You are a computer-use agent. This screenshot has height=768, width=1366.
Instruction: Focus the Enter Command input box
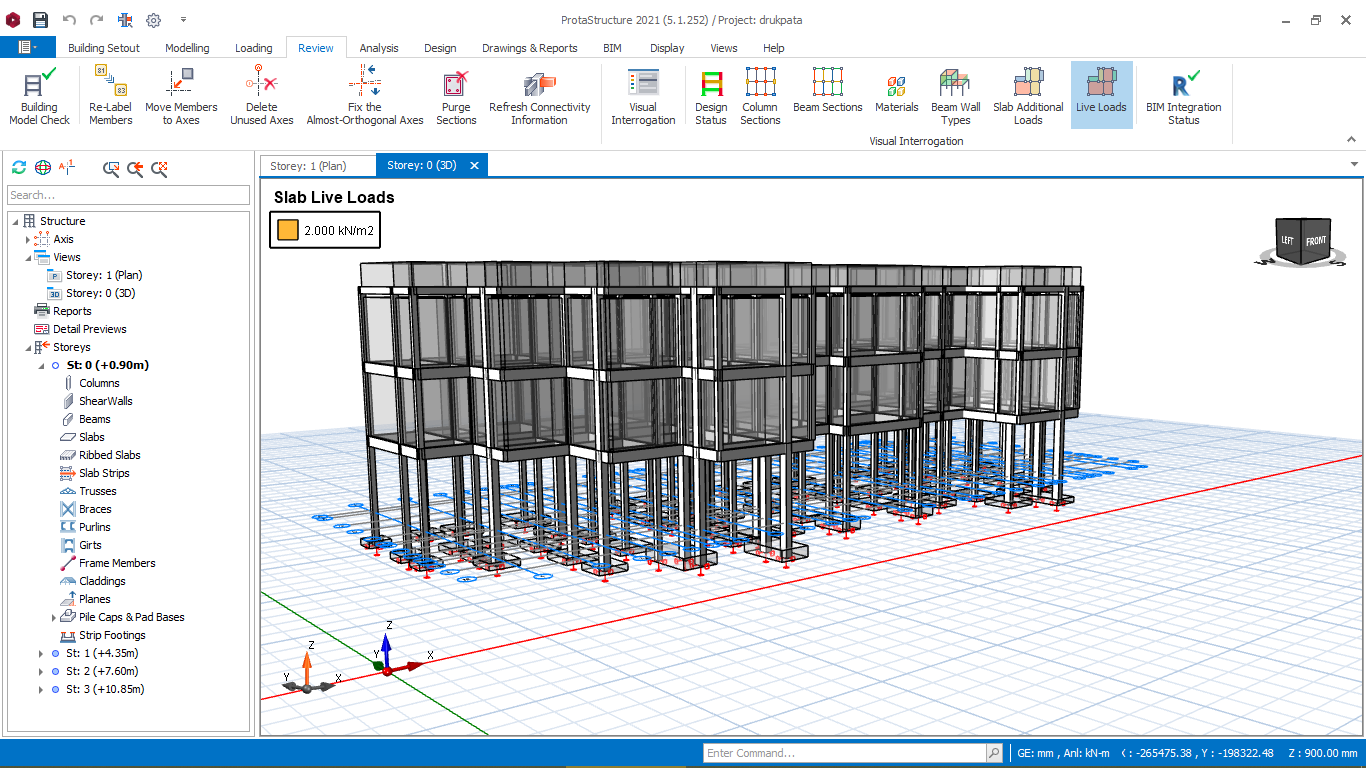(x=844, y=753)
